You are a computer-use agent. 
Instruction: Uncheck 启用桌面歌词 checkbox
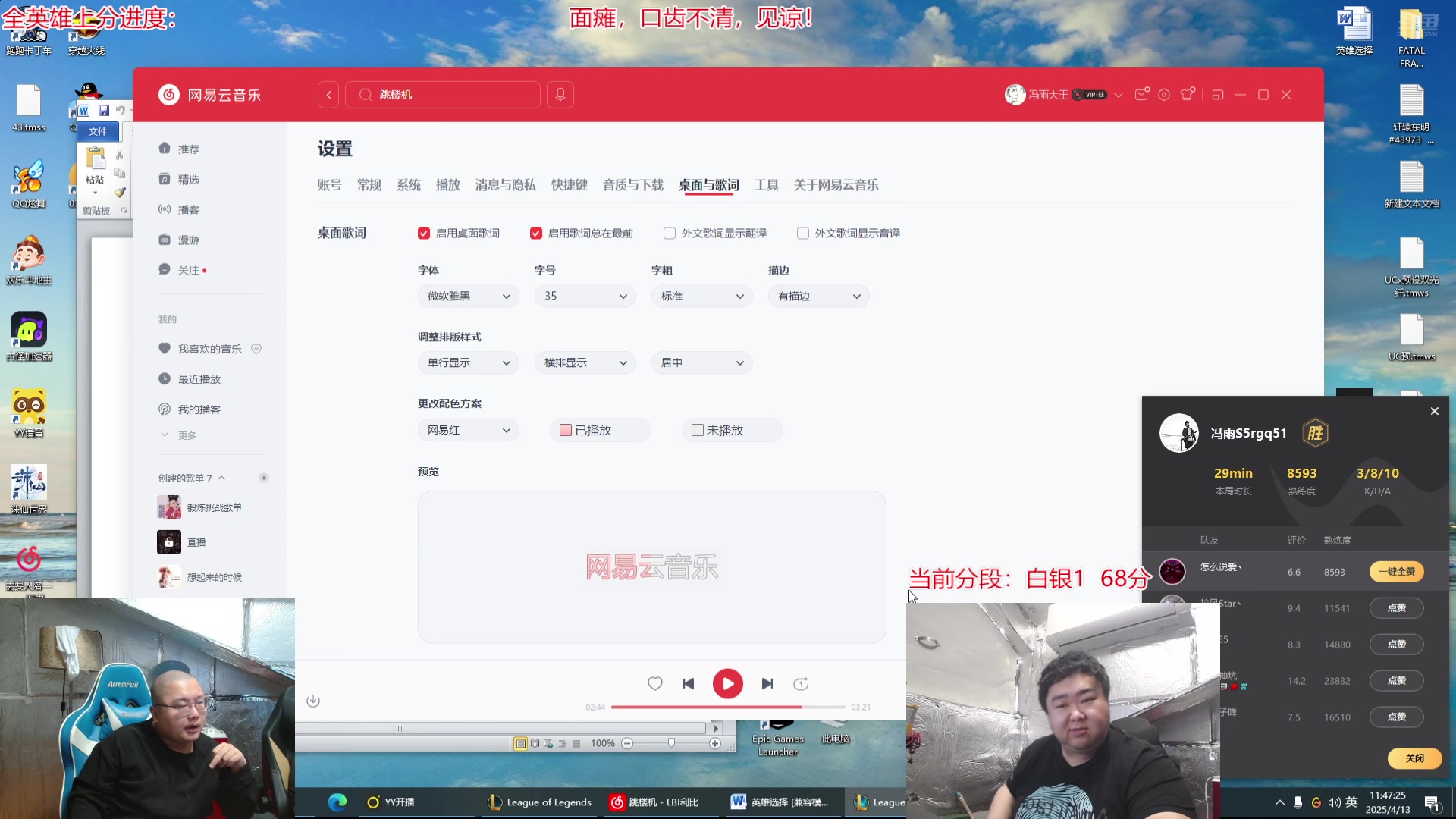click(x=424, y=233)
